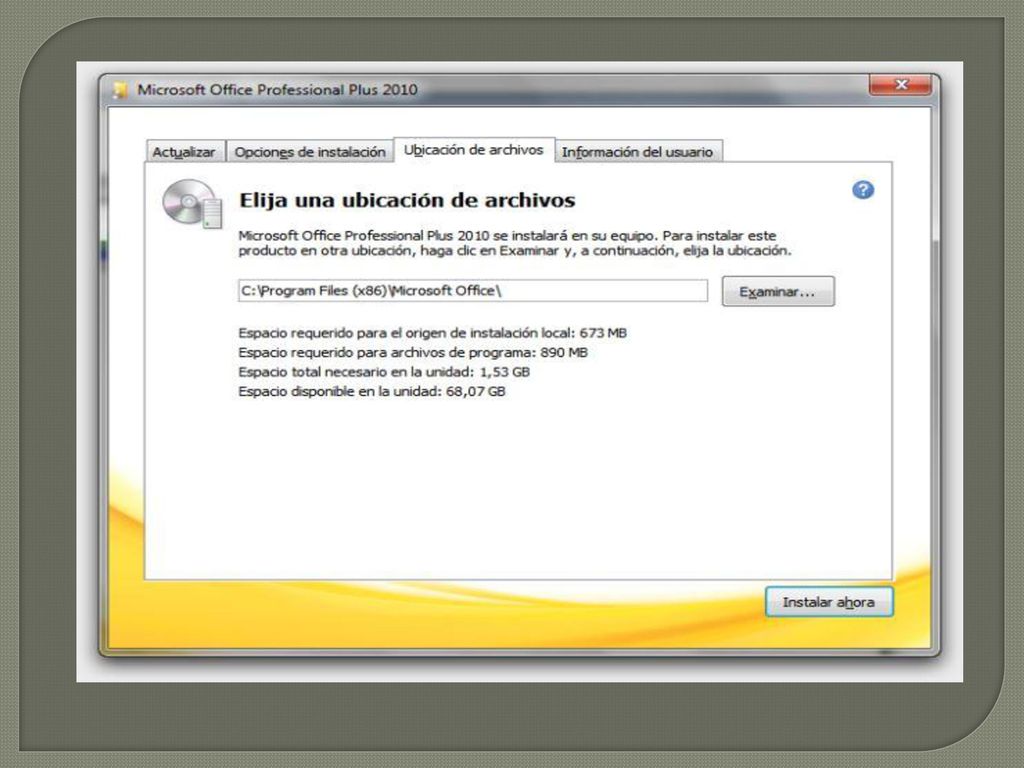Image resolution: width=1024 pixels, height=768 pixels.
Task: Go to the Información del usuario tab
Action: click(x=638, y=152)
